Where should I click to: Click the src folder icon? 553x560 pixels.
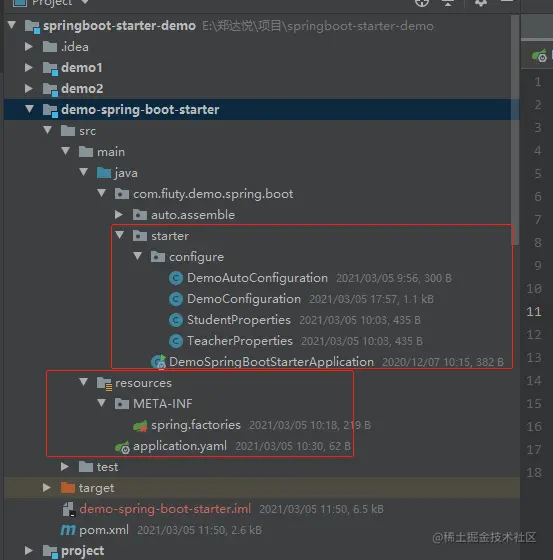point(68,131)
